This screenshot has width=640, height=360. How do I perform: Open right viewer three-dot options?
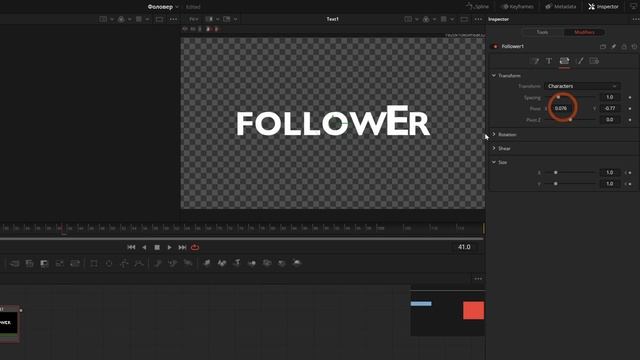[478, 19]
